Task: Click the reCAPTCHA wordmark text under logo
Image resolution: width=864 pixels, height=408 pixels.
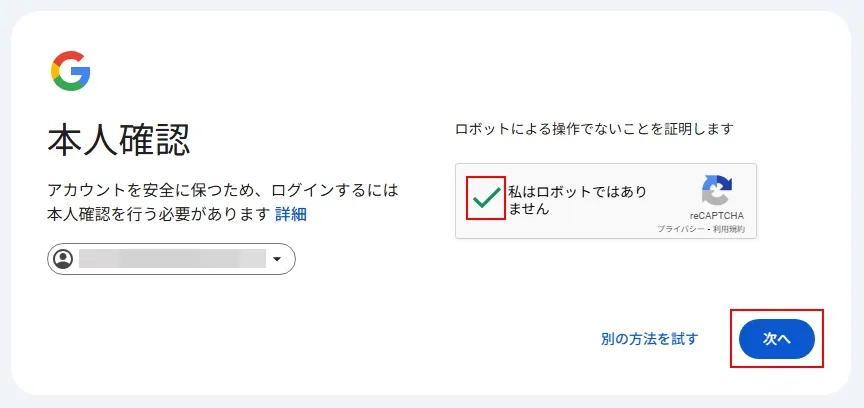Action: (x=716, y=216)
